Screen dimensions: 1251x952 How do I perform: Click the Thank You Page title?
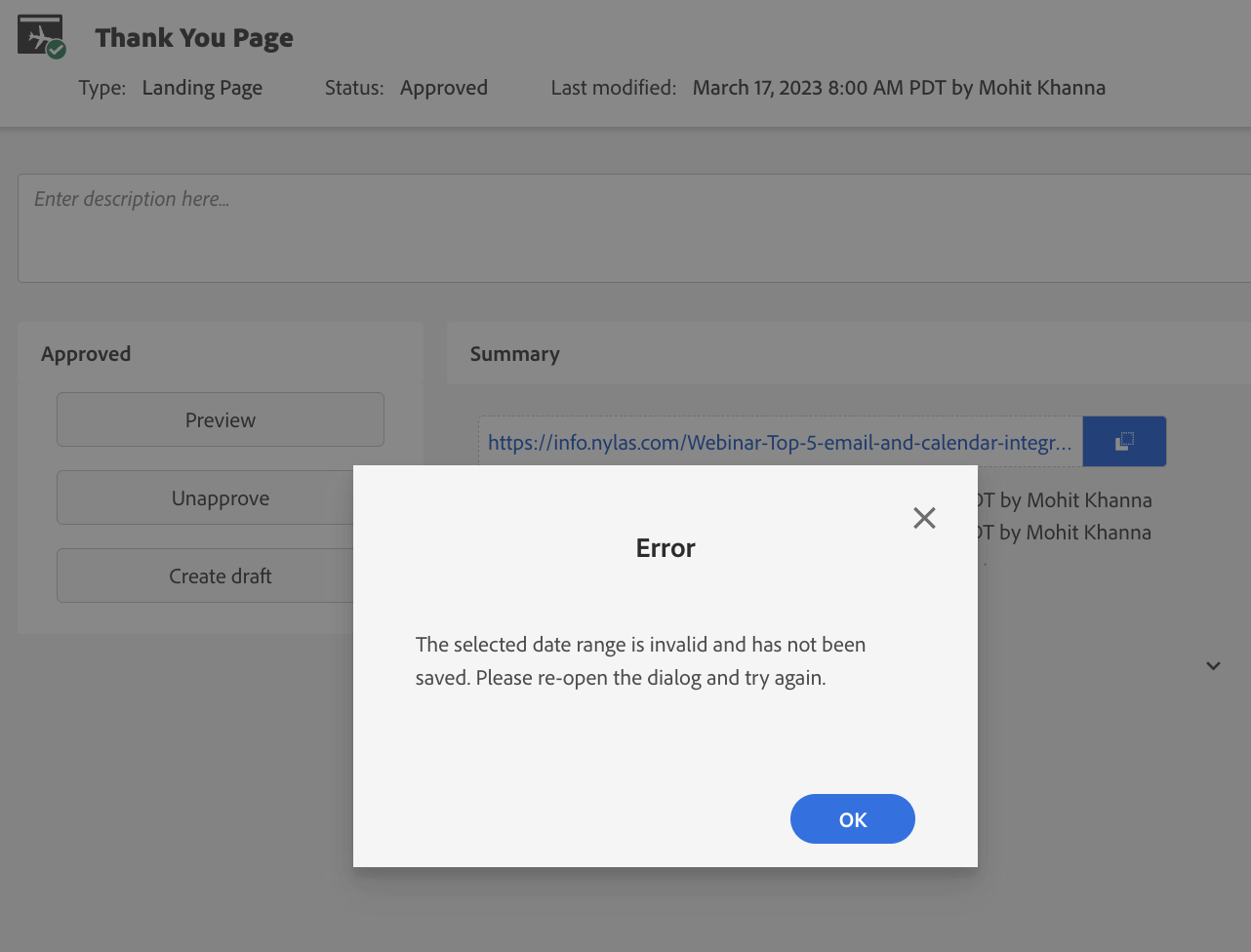click(x=193, y=37)
